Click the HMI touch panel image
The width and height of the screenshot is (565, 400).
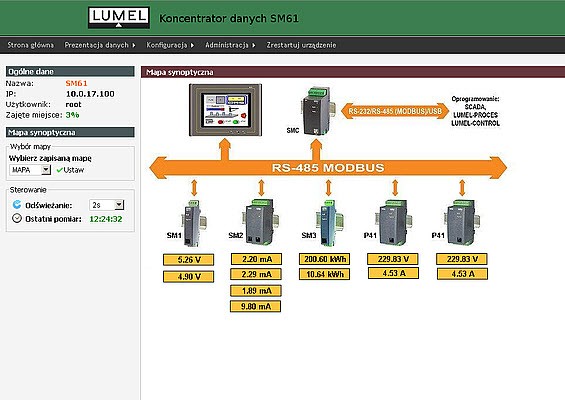click(226, 110)
